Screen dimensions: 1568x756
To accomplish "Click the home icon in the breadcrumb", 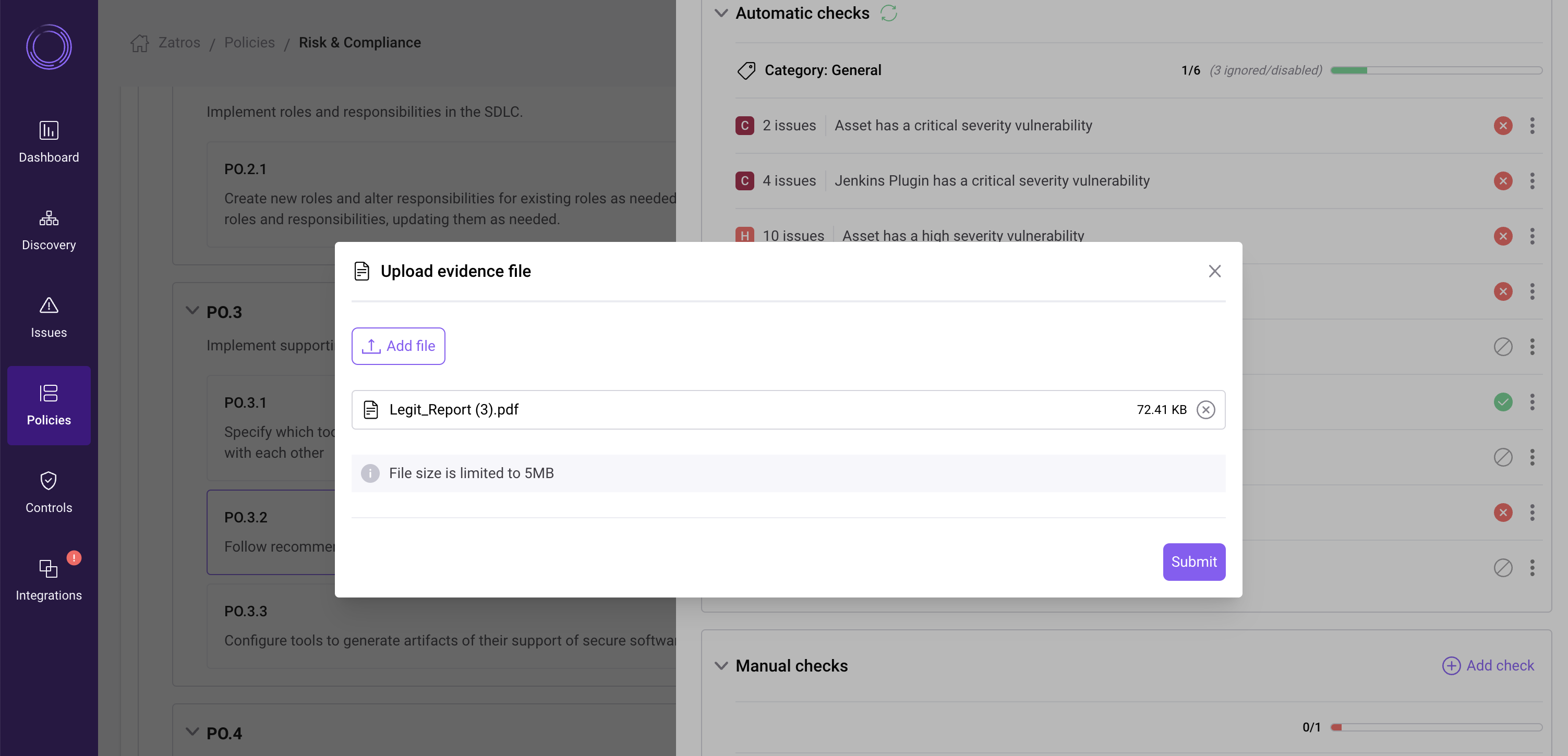I will pos(140,42).
